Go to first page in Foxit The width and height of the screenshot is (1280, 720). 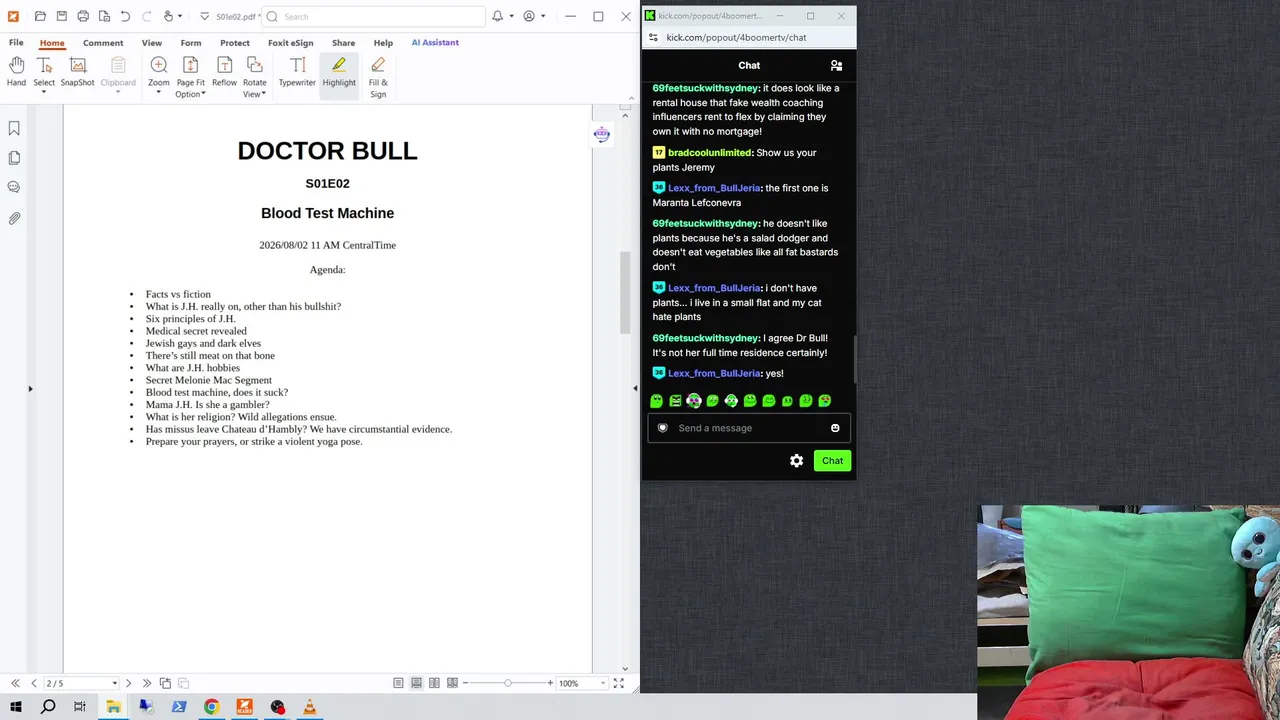click(x=15, y=683)
